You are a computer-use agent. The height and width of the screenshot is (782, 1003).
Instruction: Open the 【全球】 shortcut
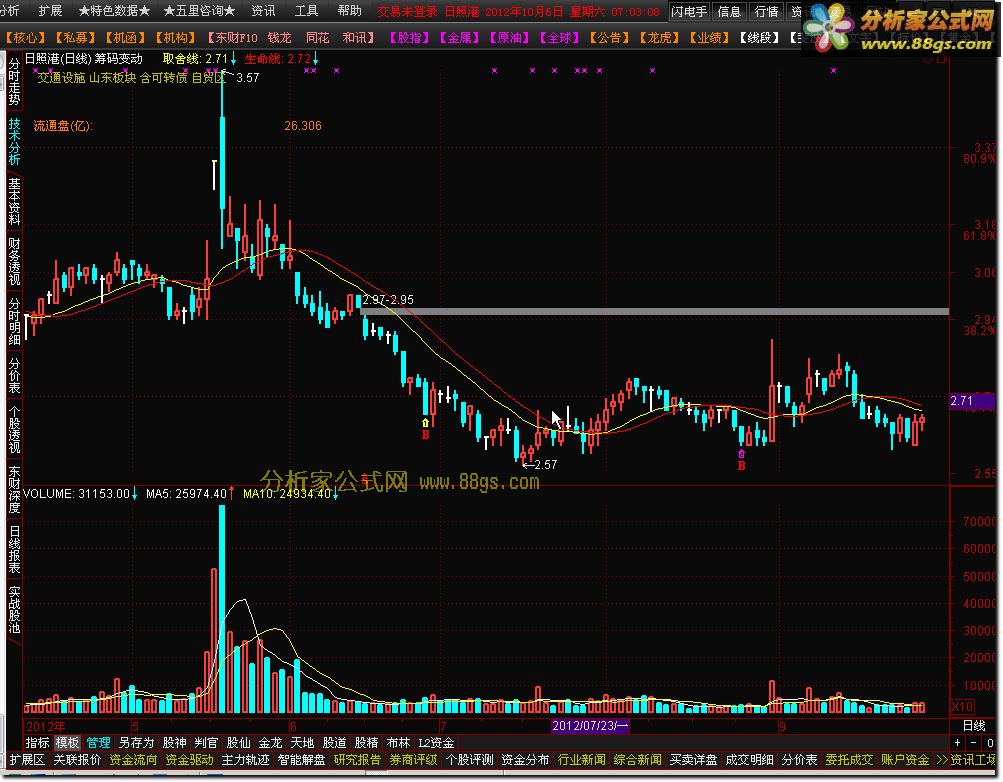point(559,38)
